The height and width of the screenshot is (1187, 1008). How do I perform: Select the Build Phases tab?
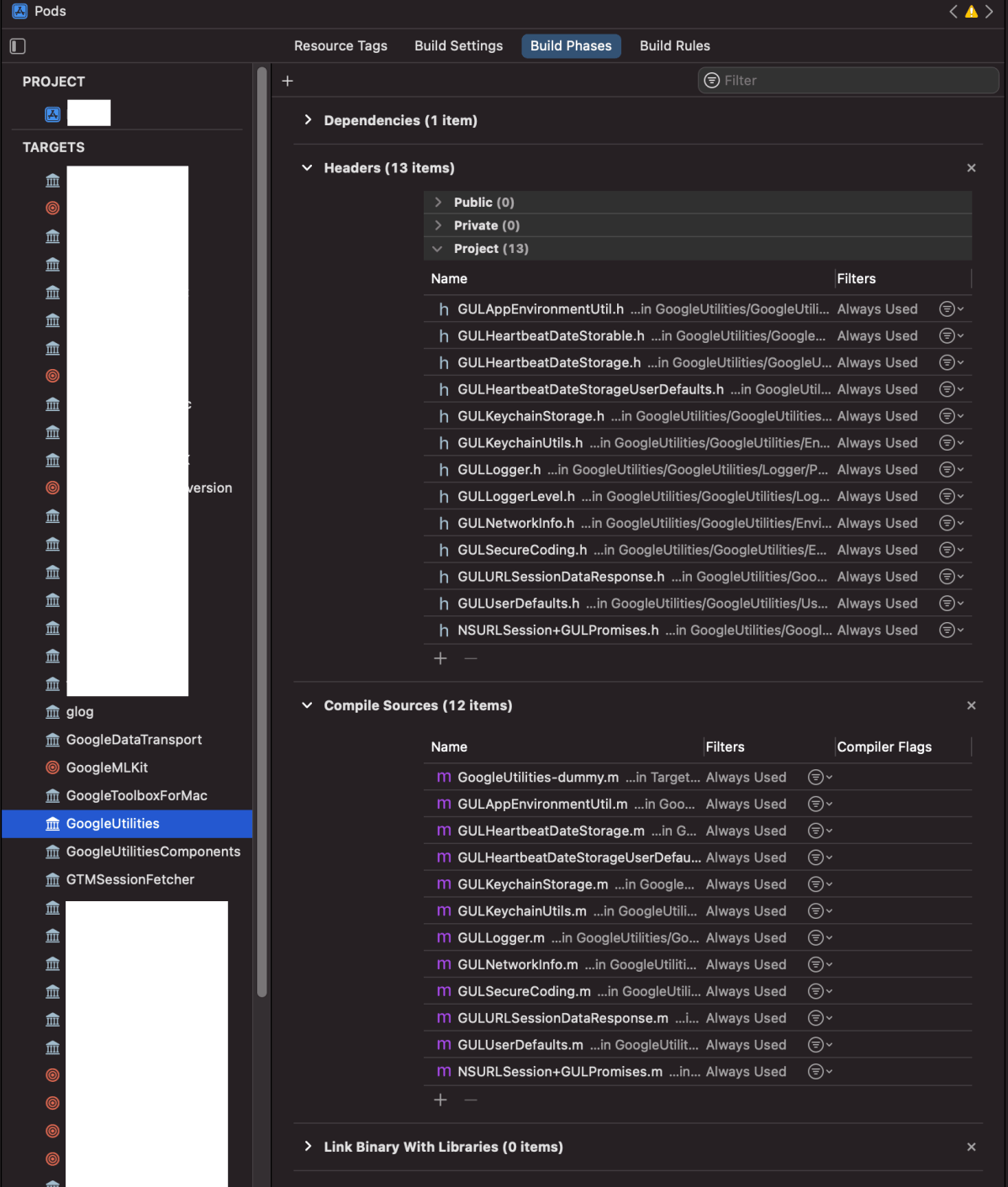571,46
